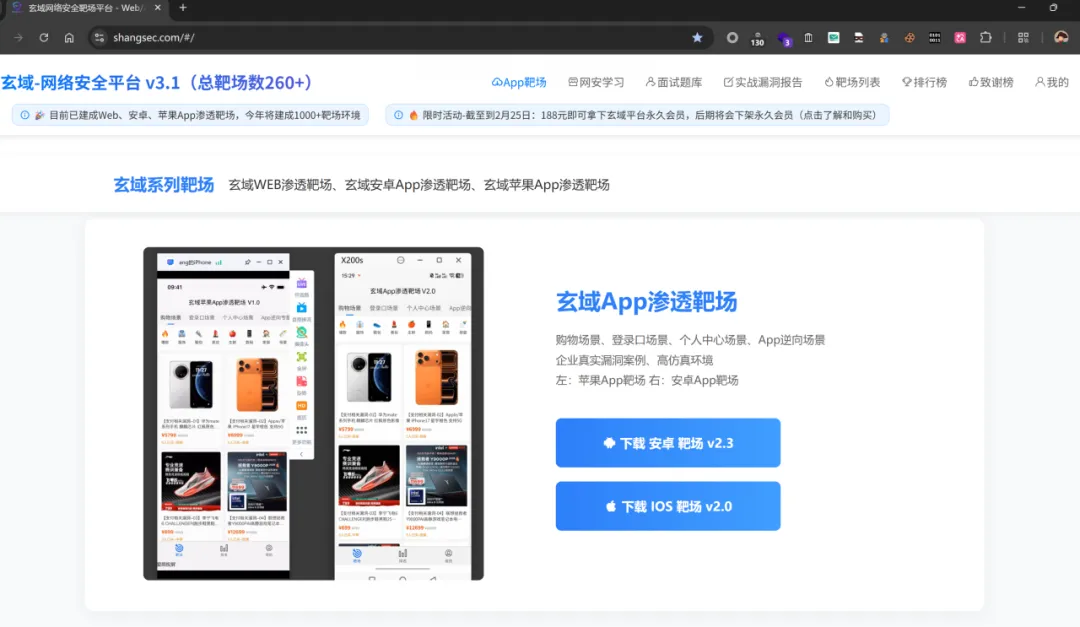Screen dimensions: 1080x627
Task: Go forward with the forward arrow
Action: pos(19,38)
